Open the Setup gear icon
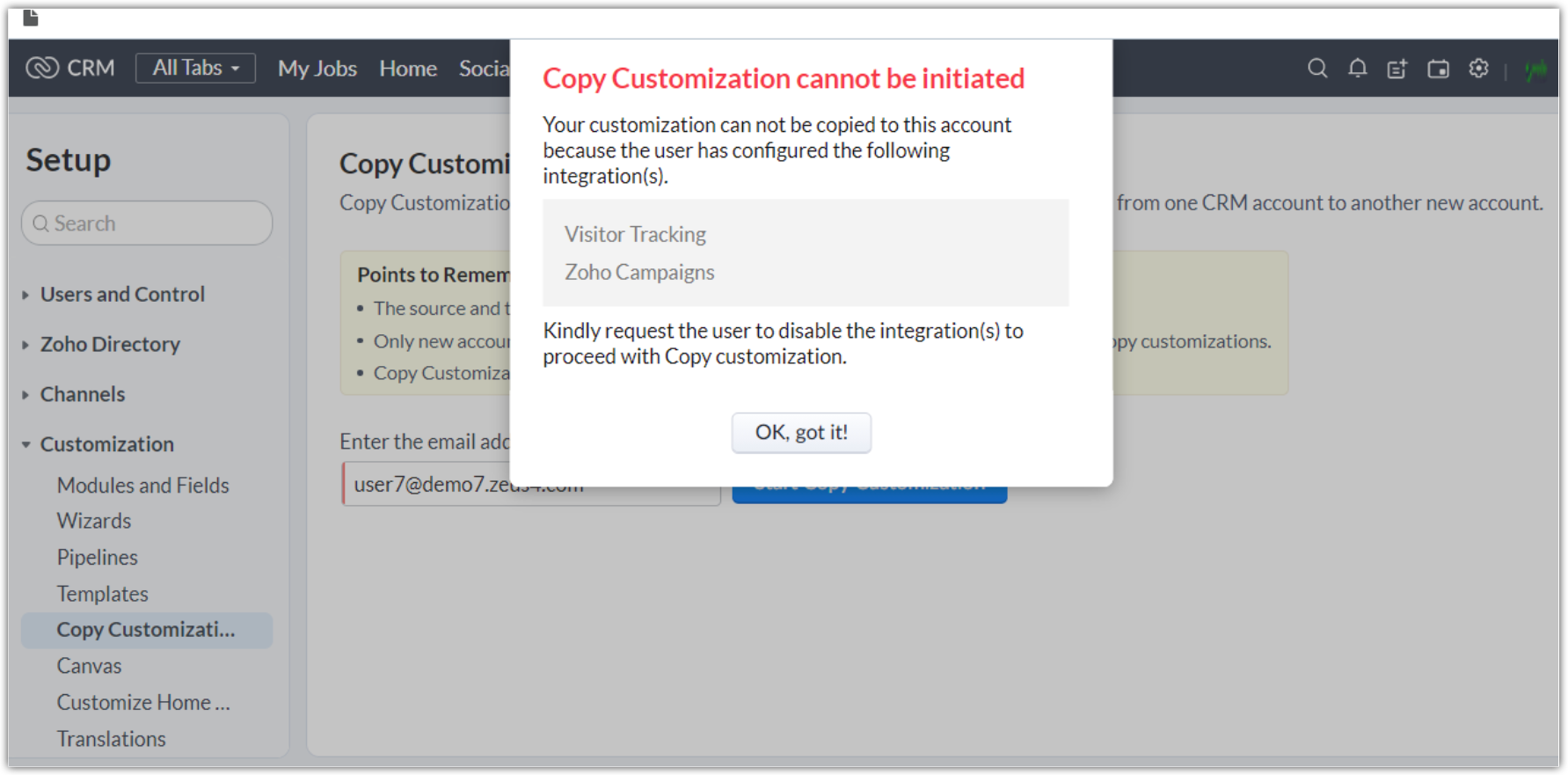The width and height of the screenshot is (1568, 775). [1478, 68]
